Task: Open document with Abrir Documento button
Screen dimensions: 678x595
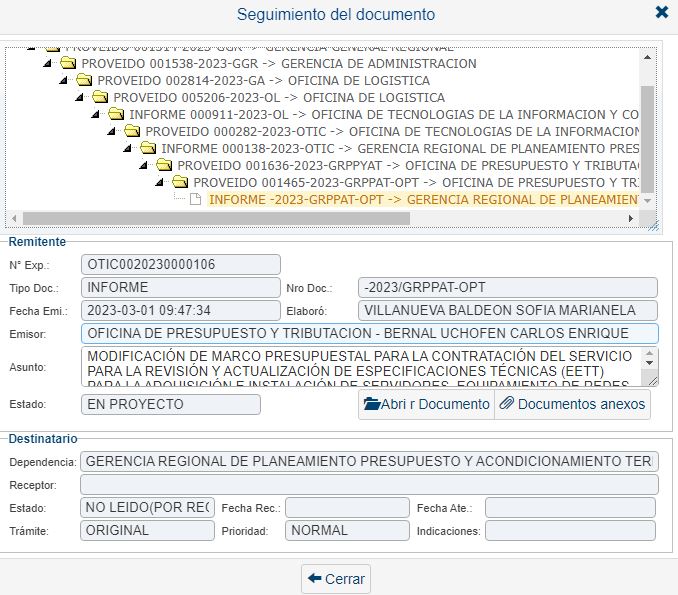Action: (x=426, y=404)
